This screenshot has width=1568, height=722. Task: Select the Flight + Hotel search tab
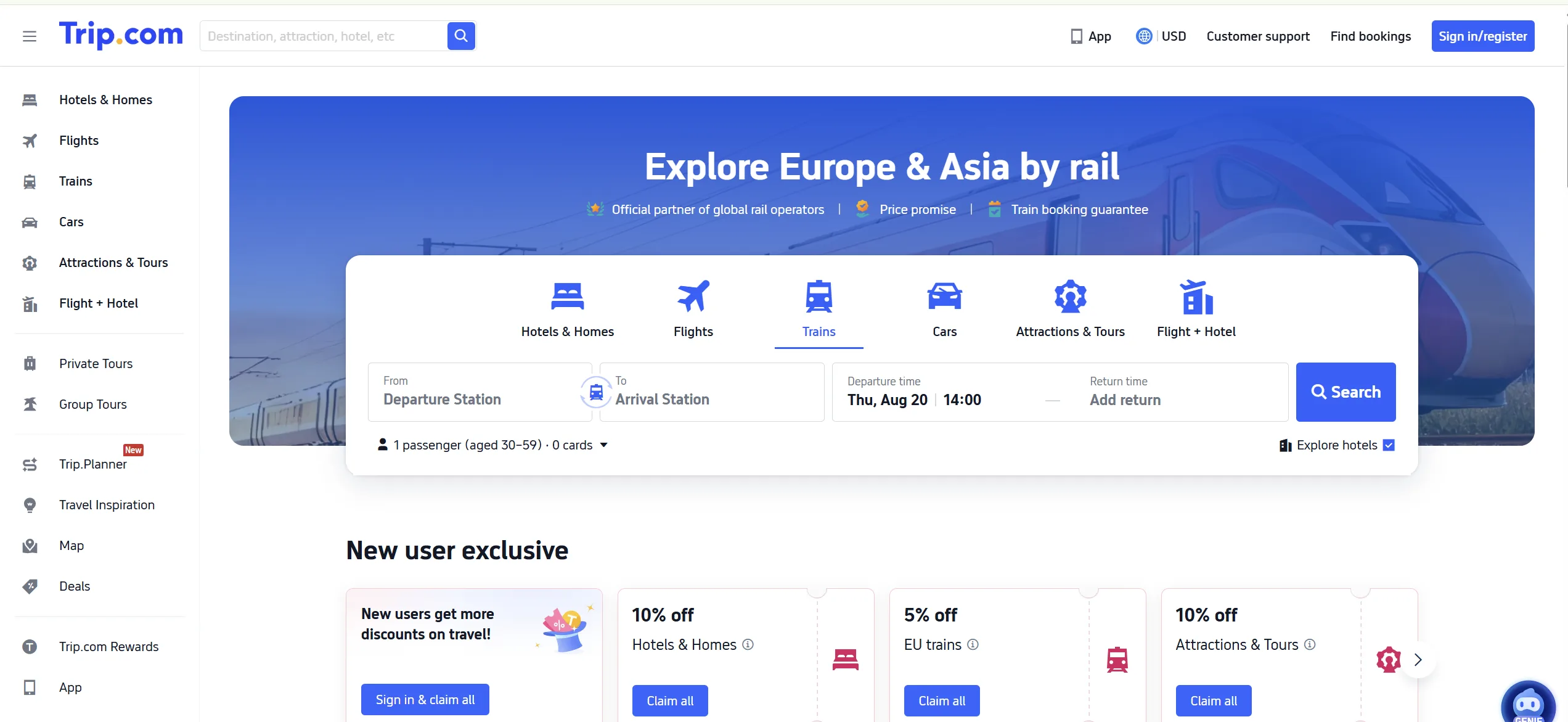coord(1196,310)
